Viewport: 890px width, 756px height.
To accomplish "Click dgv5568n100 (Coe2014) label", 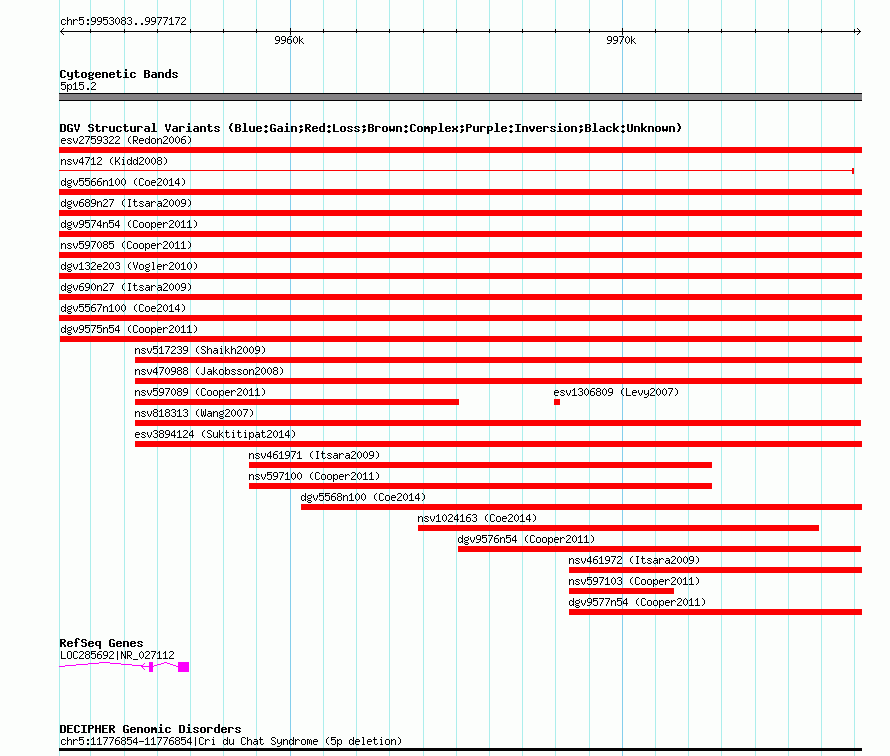I will (363, 497).
